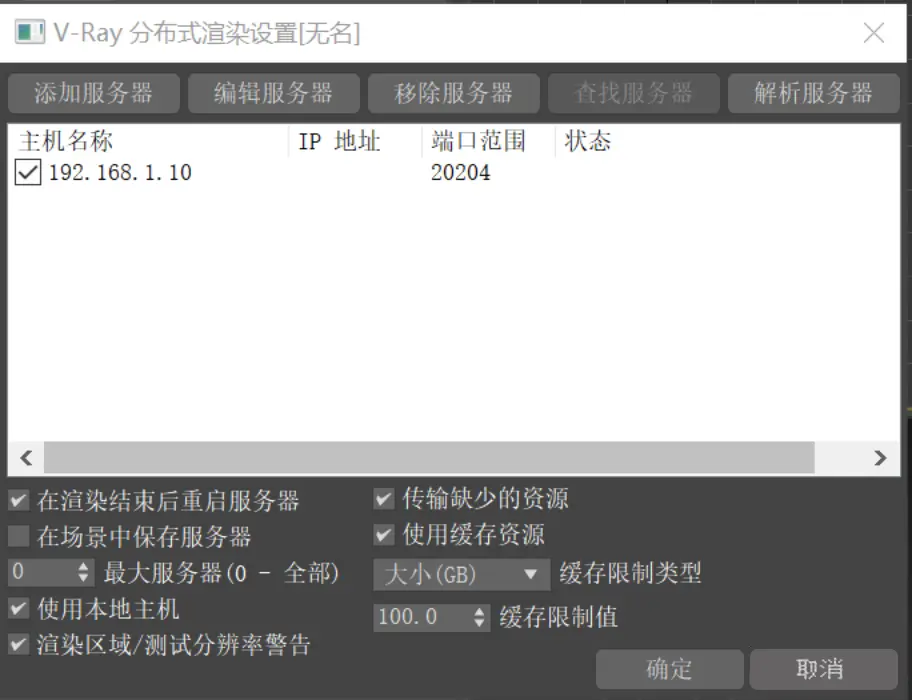
Task: Decrease 最大服务器 value with down arrow
Action: pyautogui.click(x=84, y=578)
